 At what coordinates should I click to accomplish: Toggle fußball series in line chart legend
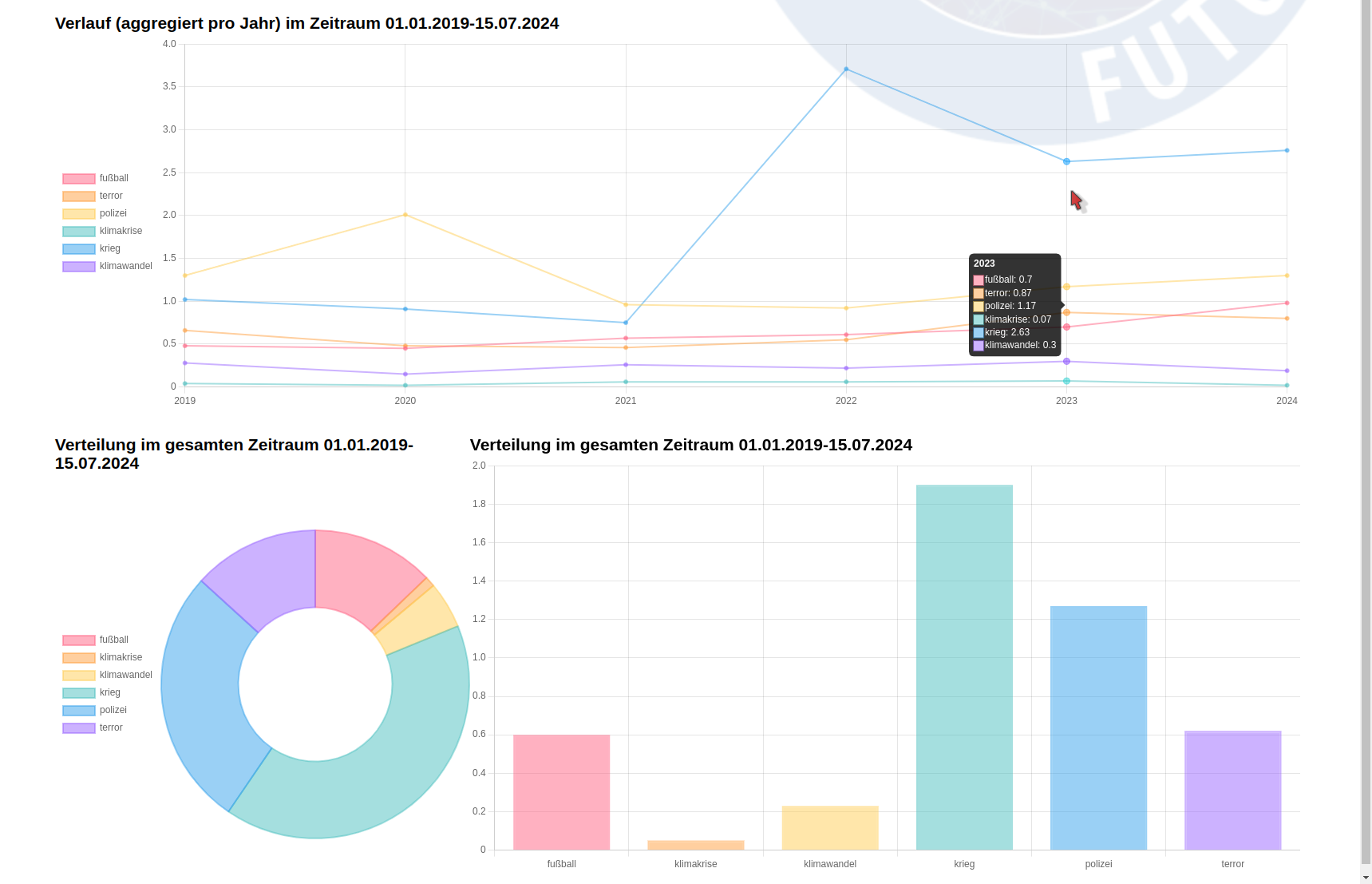tap(96, 178)
